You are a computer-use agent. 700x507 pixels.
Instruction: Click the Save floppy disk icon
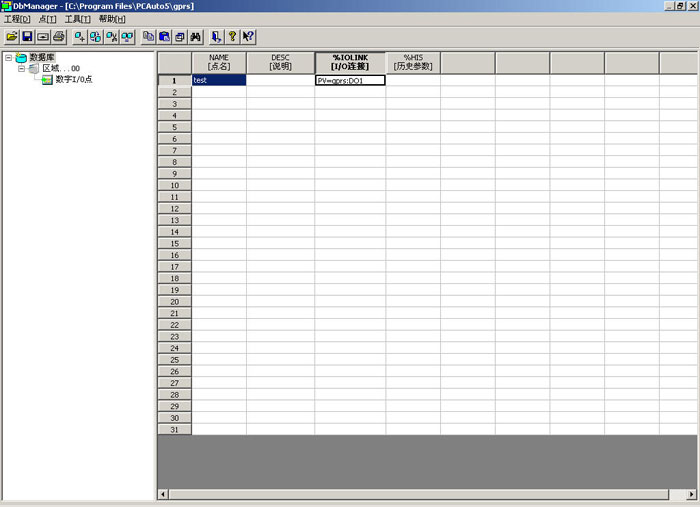pyautogui.click(x=27, y=36)
